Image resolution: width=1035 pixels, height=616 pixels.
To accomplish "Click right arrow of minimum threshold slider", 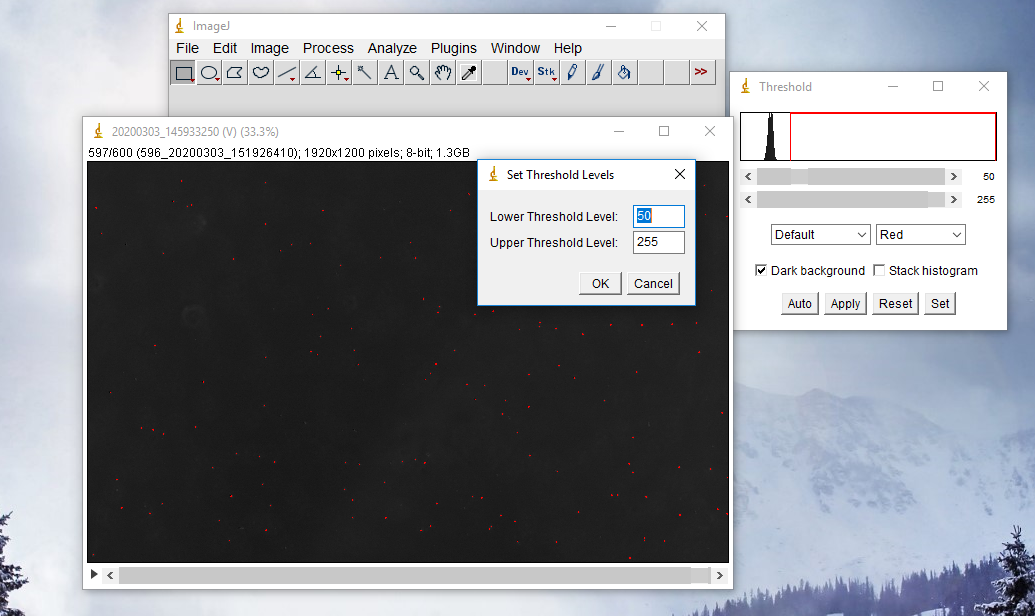I will pyautogui.click(x=953, y=176).
